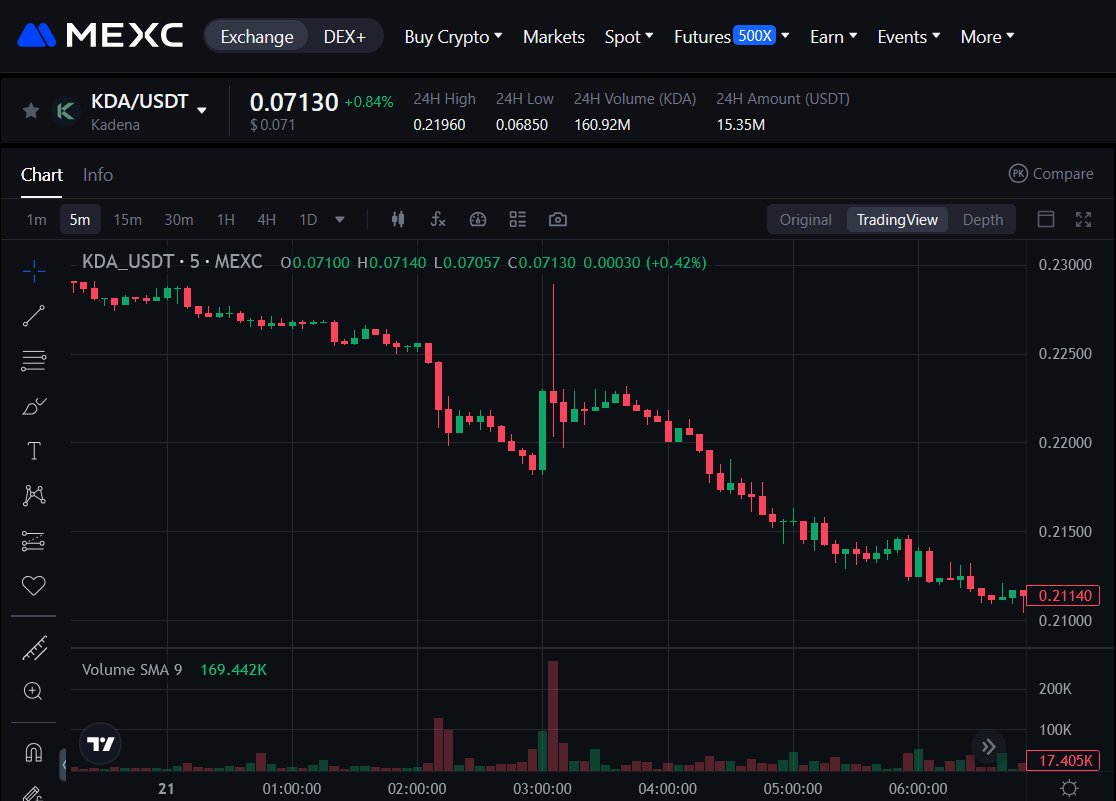Switch to DEX+ mode
This screenshot has height=801, width=1116.
point(344,36)
